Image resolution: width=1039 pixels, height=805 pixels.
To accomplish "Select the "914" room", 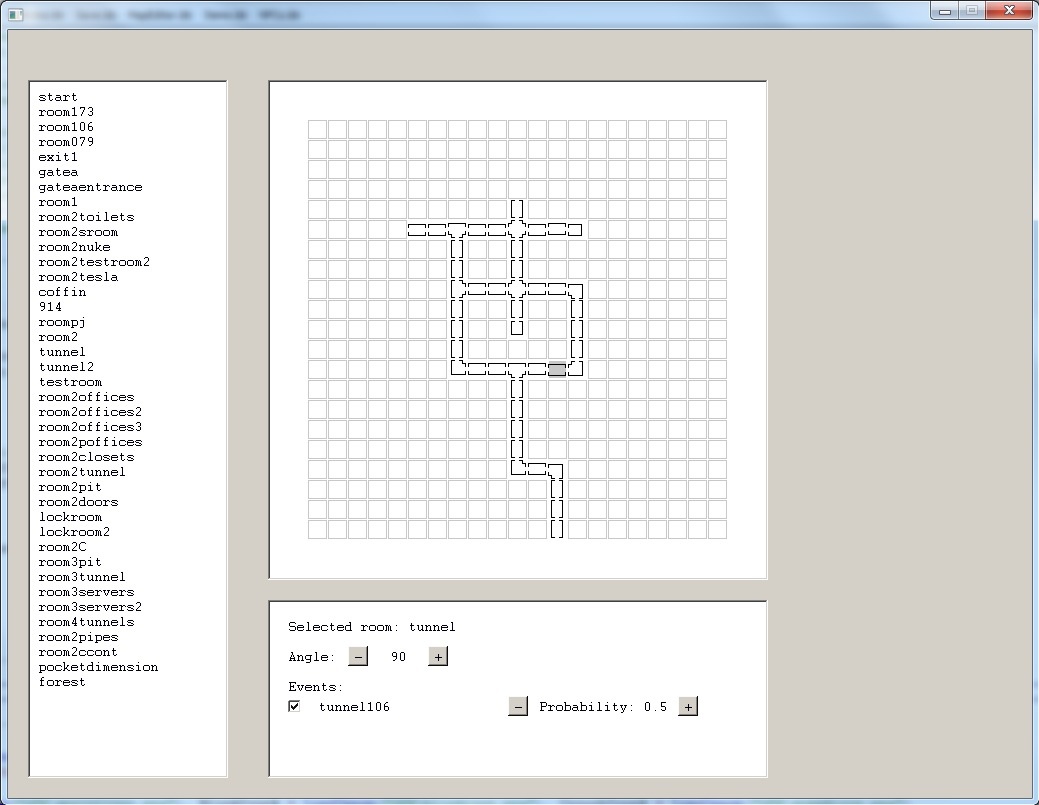I will [50, 307].
